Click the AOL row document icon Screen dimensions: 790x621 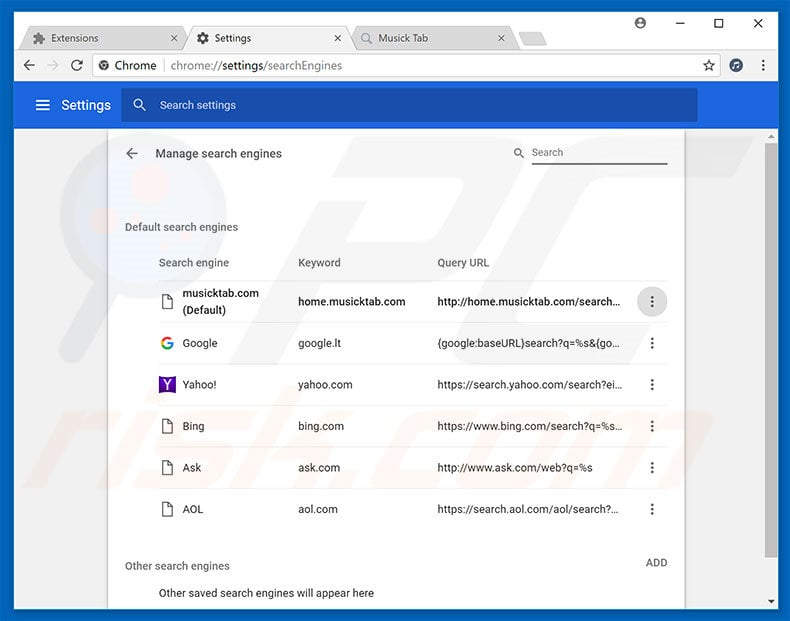167,509
